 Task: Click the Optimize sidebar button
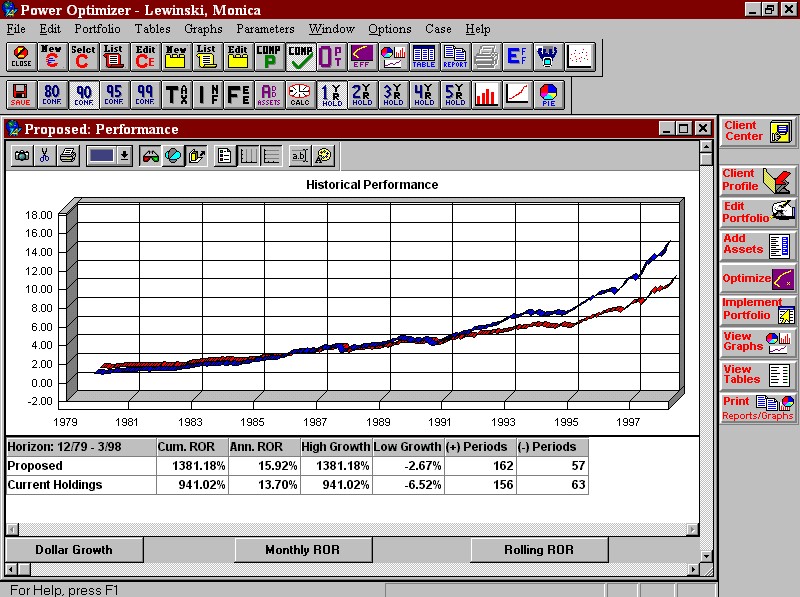pos(758,278)
